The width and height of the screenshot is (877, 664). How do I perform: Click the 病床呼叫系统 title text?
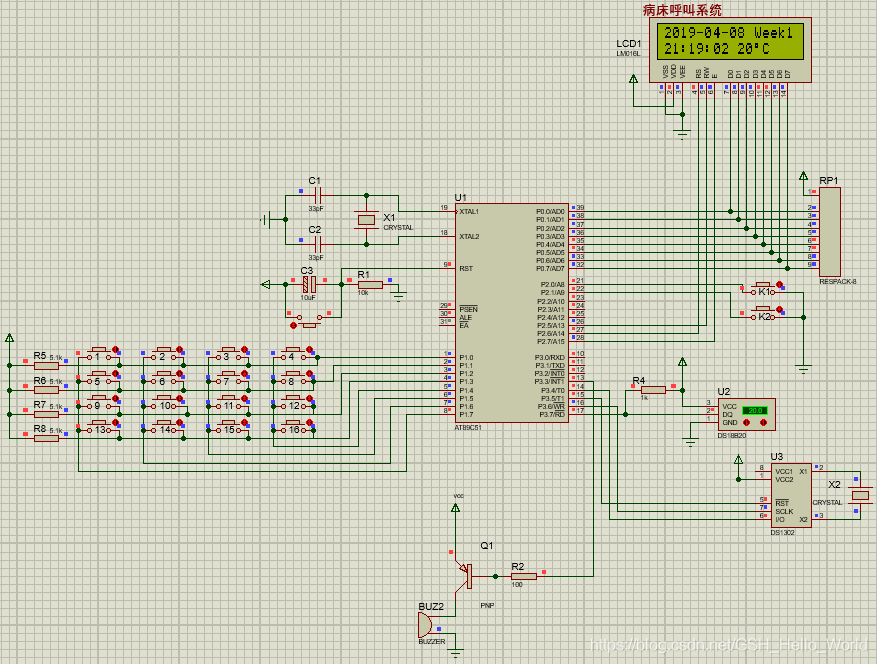tap(682, 10)
